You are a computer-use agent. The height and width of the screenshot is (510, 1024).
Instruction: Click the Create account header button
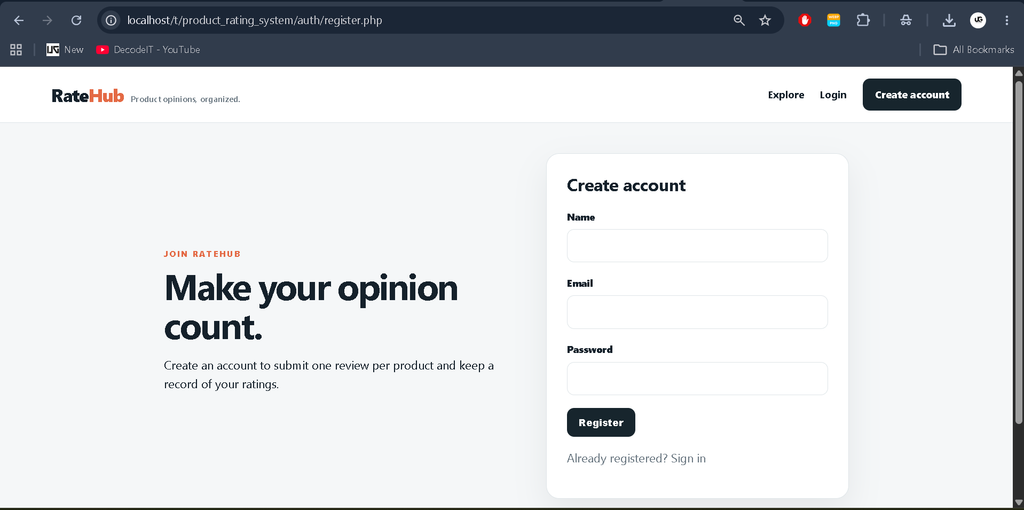(x=912, y=95)
